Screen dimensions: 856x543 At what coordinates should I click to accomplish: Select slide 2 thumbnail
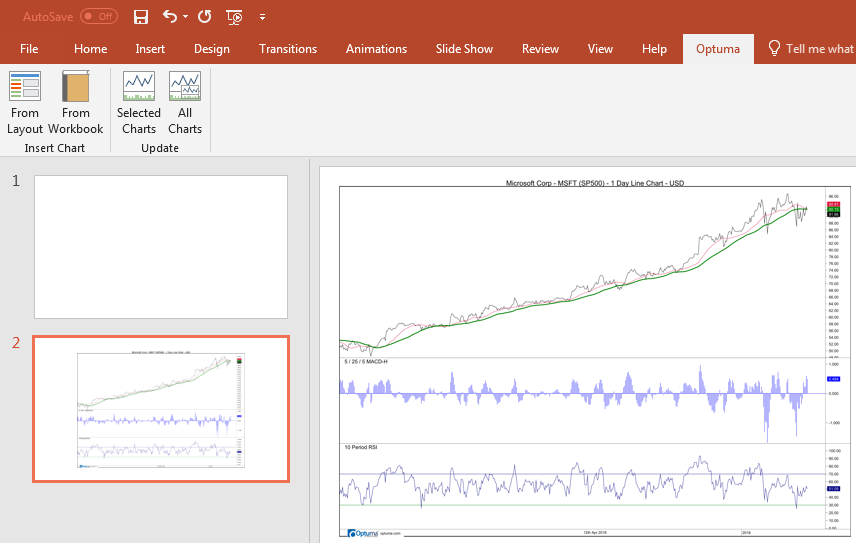click(x=160, y=409)
